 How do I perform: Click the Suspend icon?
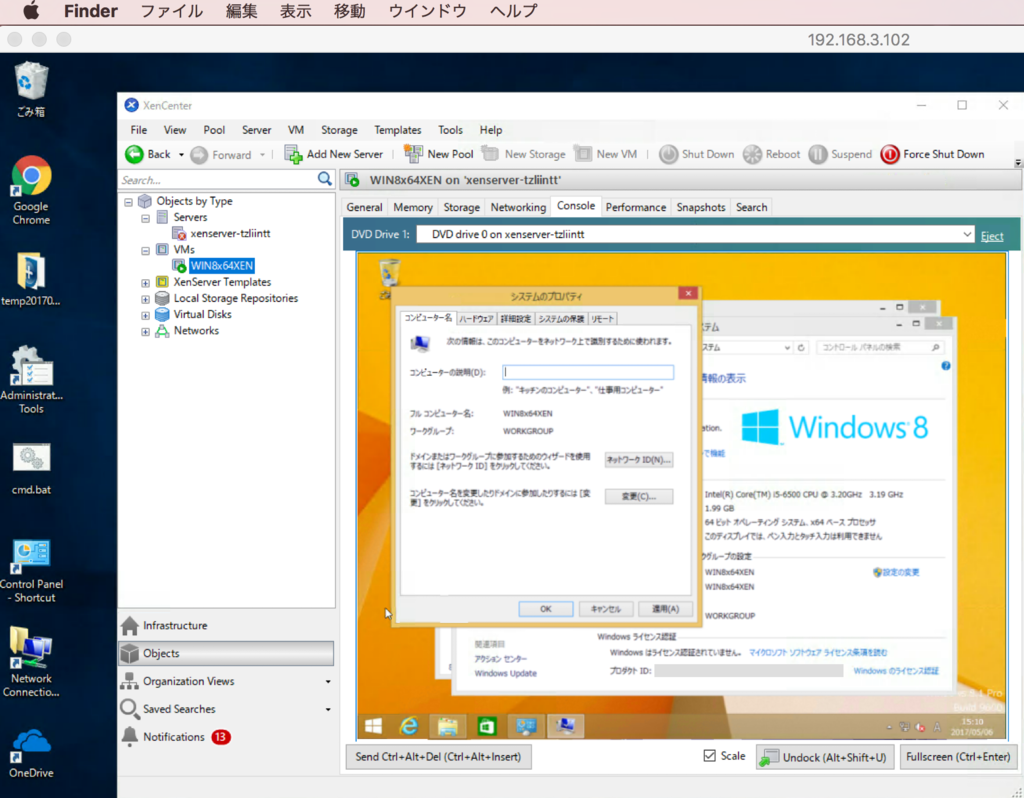[818, 154]
